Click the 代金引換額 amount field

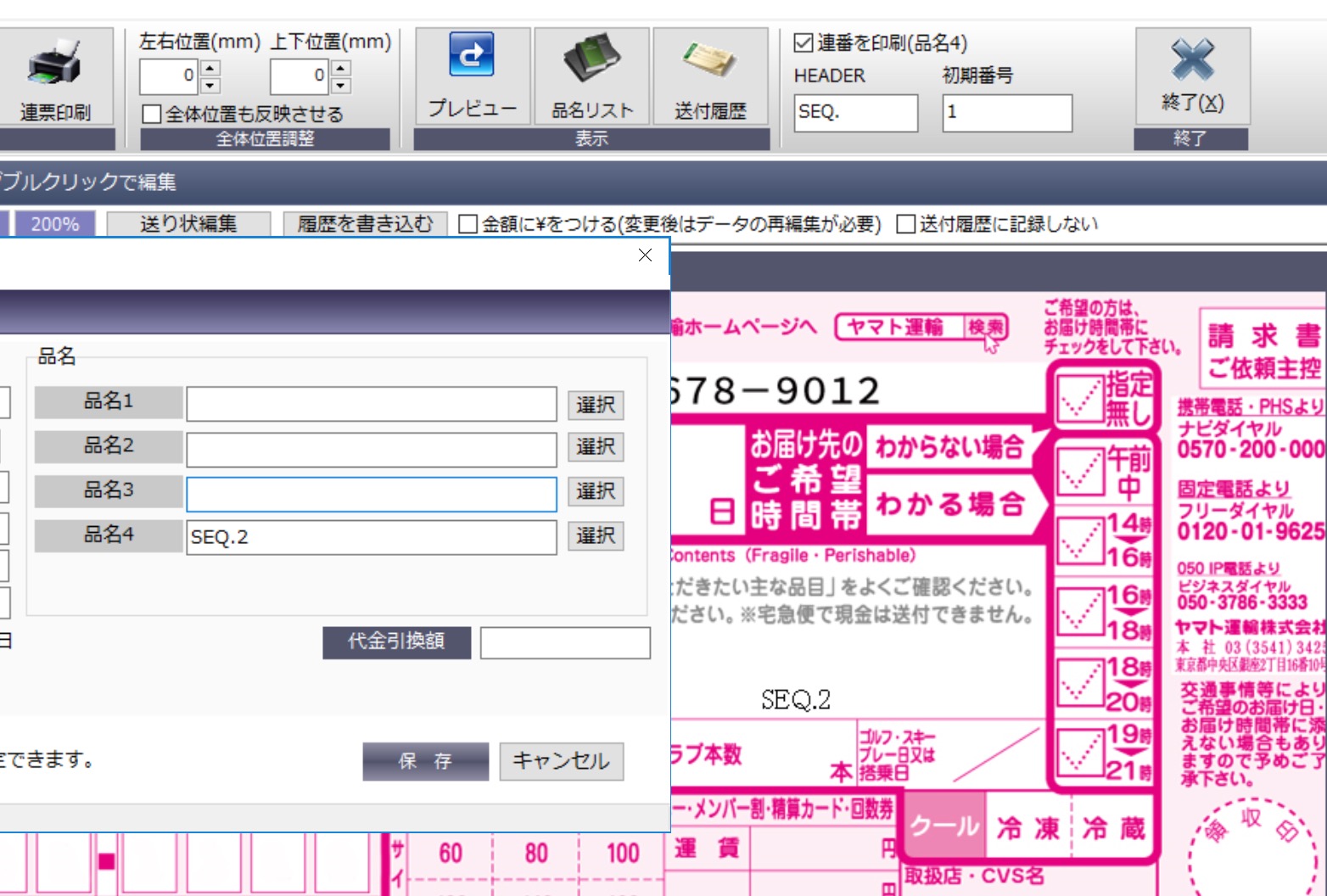point(565,642)
